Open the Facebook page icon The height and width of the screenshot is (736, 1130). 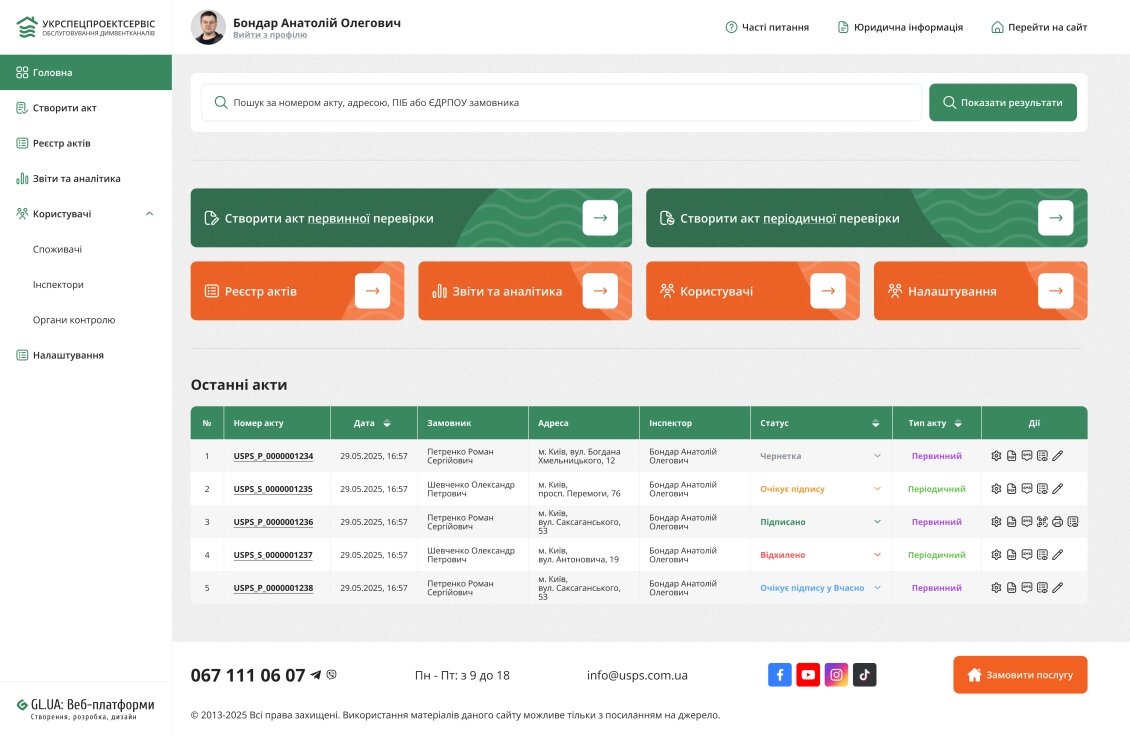tap(780, 675)
